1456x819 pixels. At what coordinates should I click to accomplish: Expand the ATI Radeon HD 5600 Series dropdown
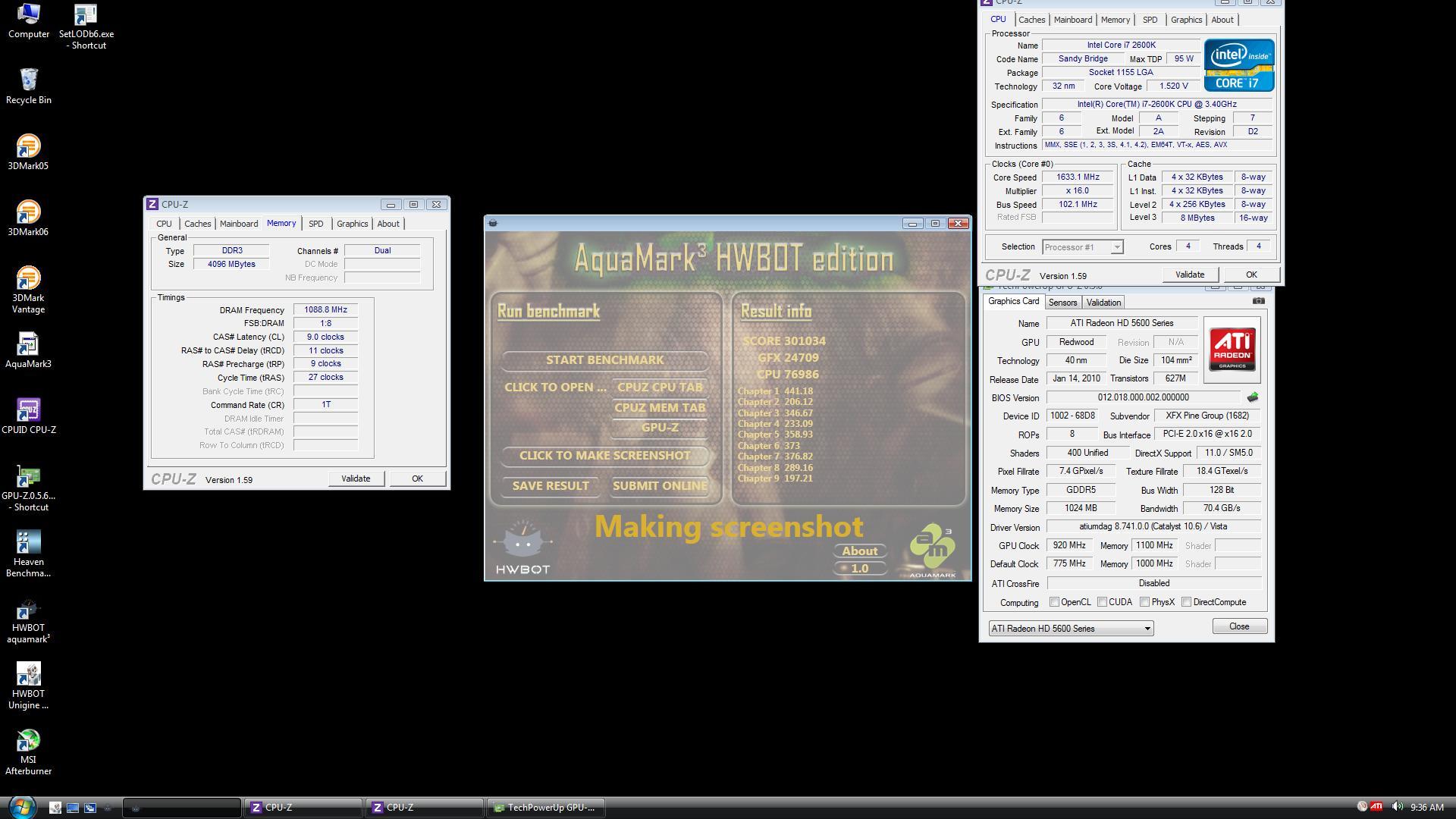pyautogui.click(x=1071, y=628)
